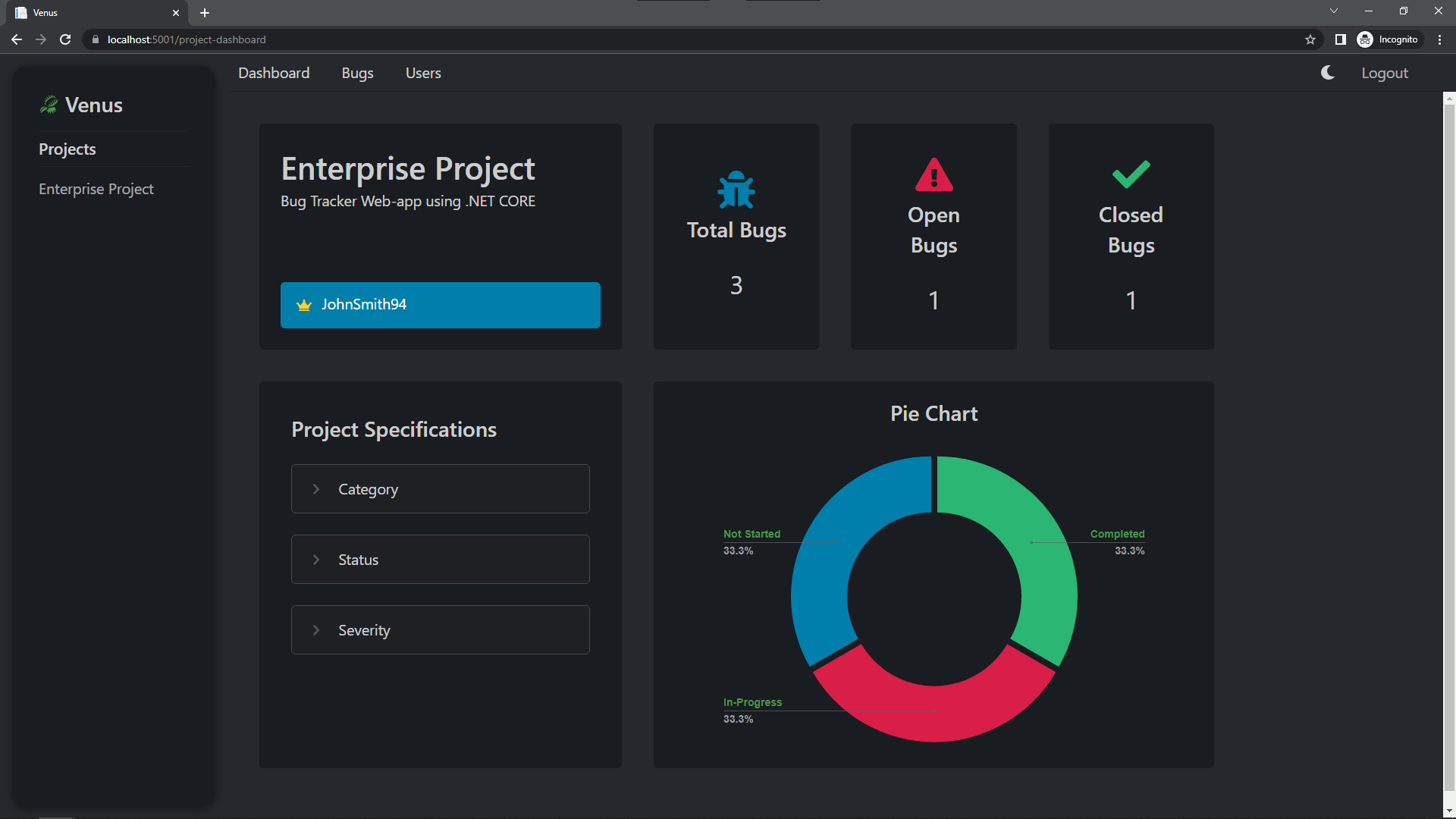Open the Dashboard nav item
This screenshot has width=1456, height=819.
coord(274,73)
